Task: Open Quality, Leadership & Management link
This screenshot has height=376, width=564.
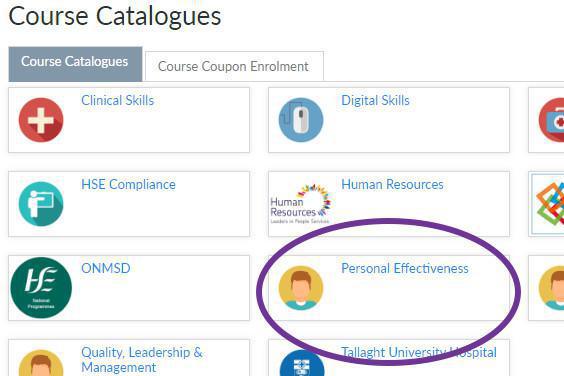Action: 142,360
